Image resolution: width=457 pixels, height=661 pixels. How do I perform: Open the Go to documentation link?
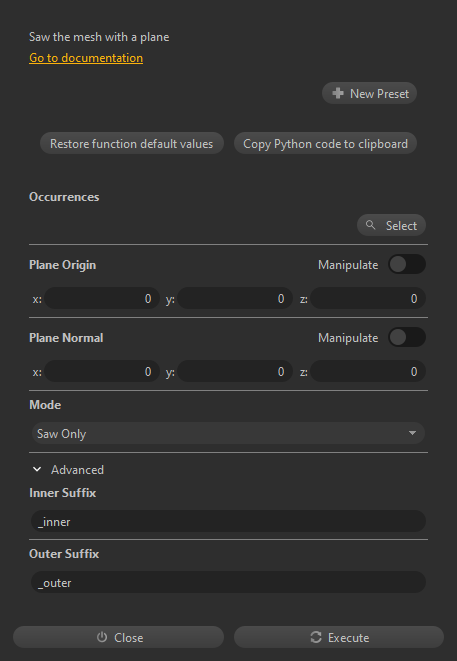(x=86, y=58)
